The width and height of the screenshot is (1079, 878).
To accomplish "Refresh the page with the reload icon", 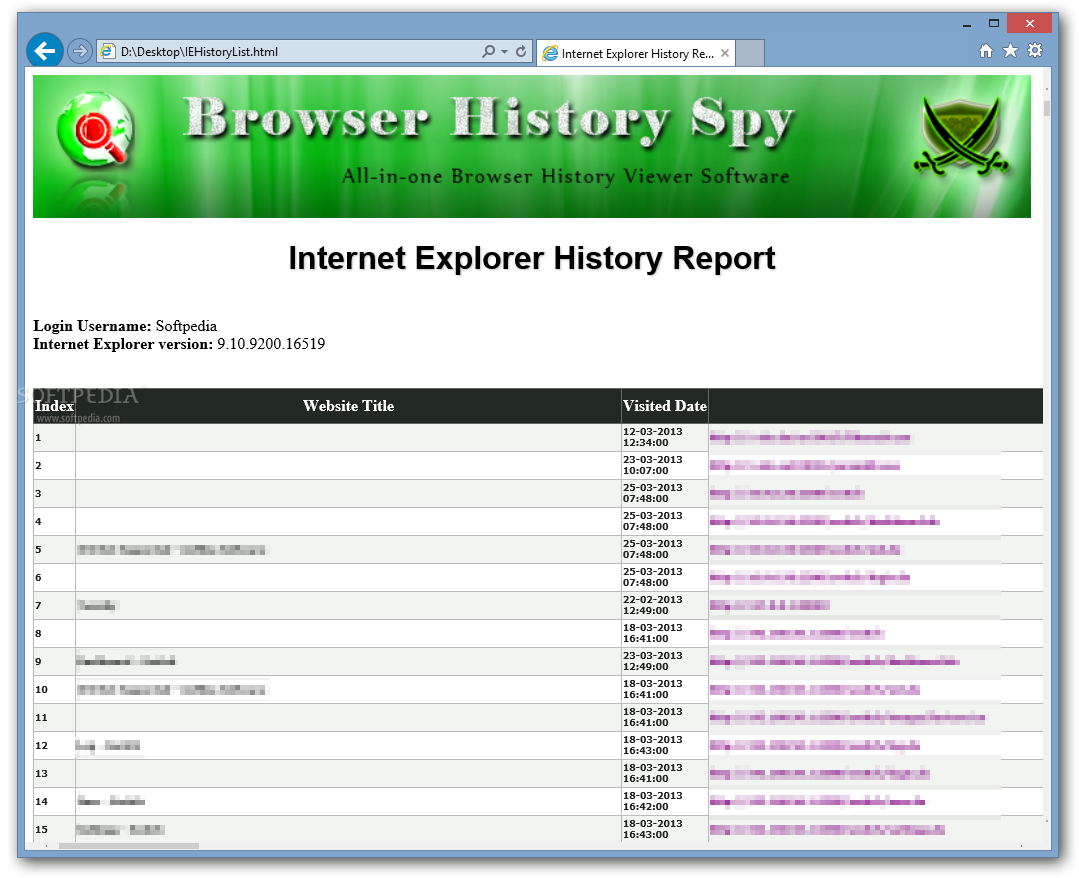I will tap(521, 51).
